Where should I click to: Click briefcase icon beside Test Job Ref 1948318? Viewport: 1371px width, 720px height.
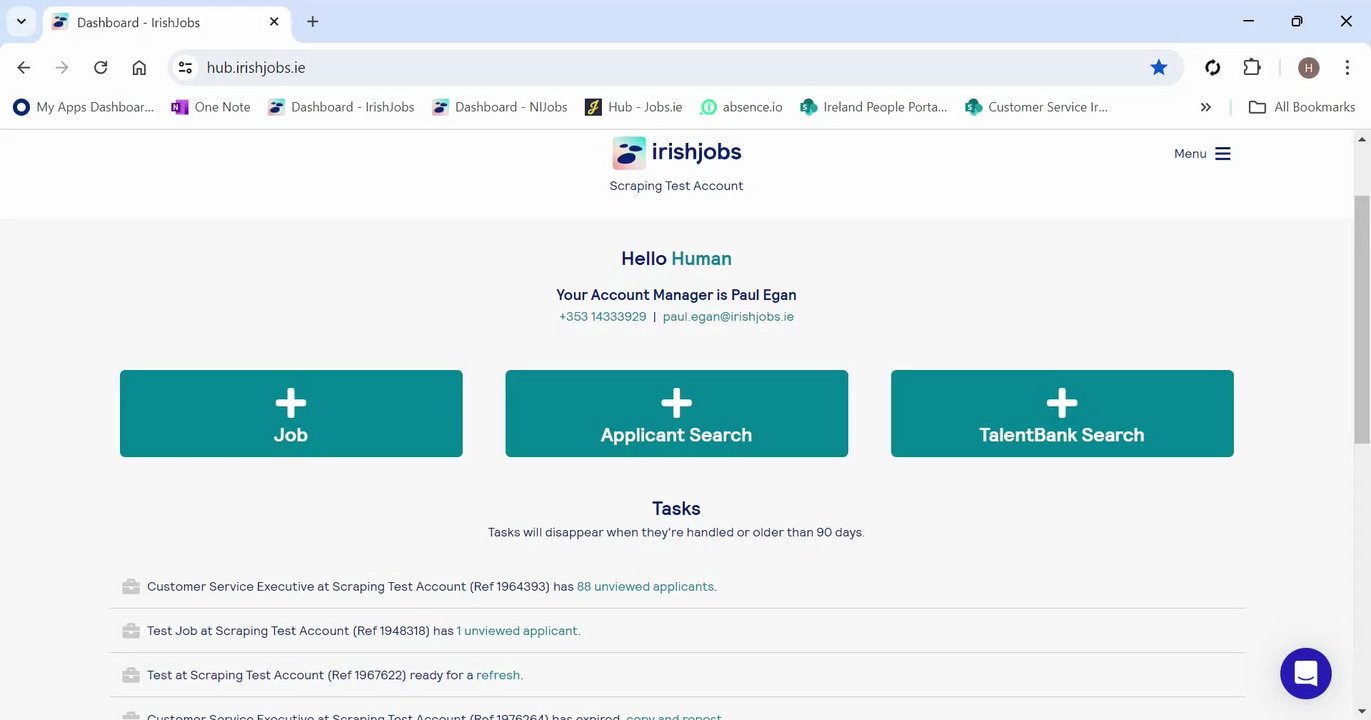131,631
